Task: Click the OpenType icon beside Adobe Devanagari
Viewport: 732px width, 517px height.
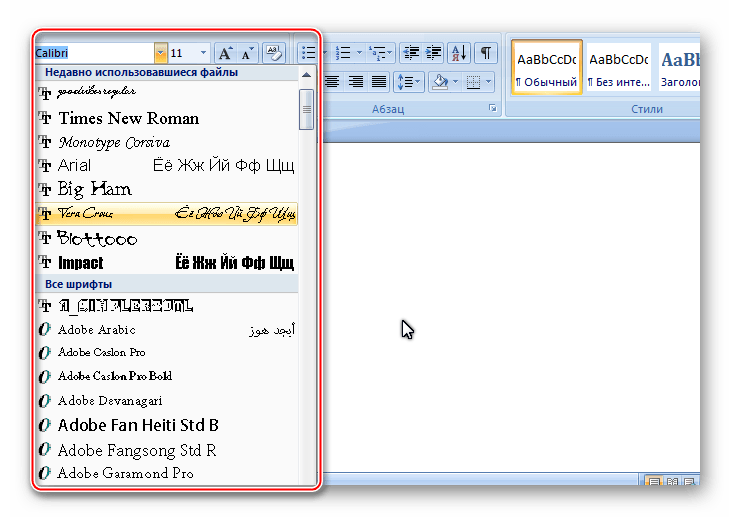Action: click(x=44, y=400)
